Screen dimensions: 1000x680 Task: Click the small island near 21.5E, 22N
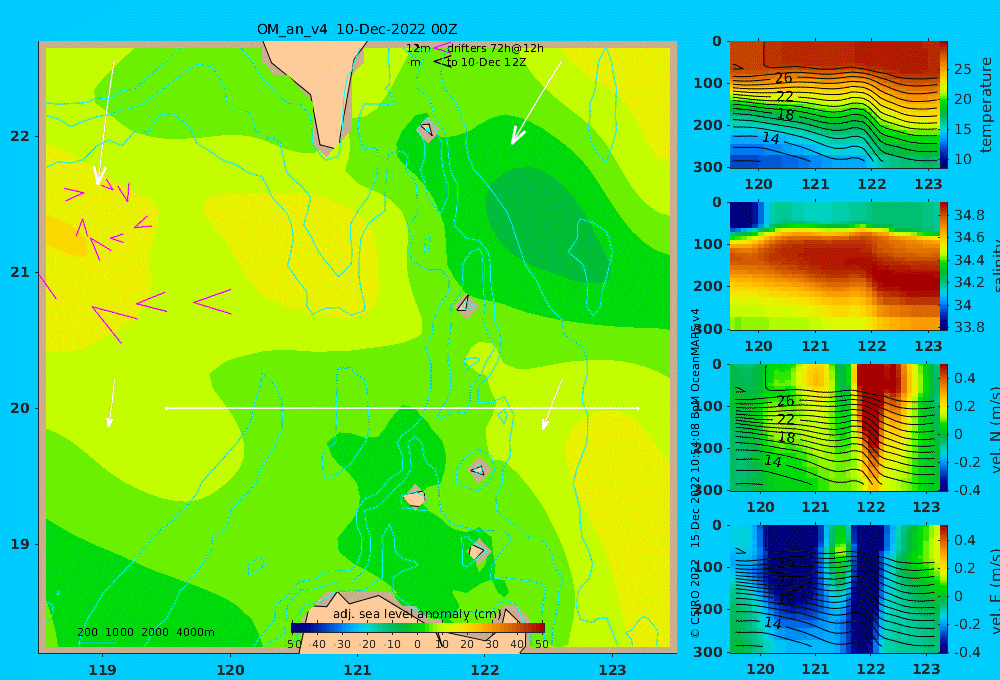click(x=427, y=131)
